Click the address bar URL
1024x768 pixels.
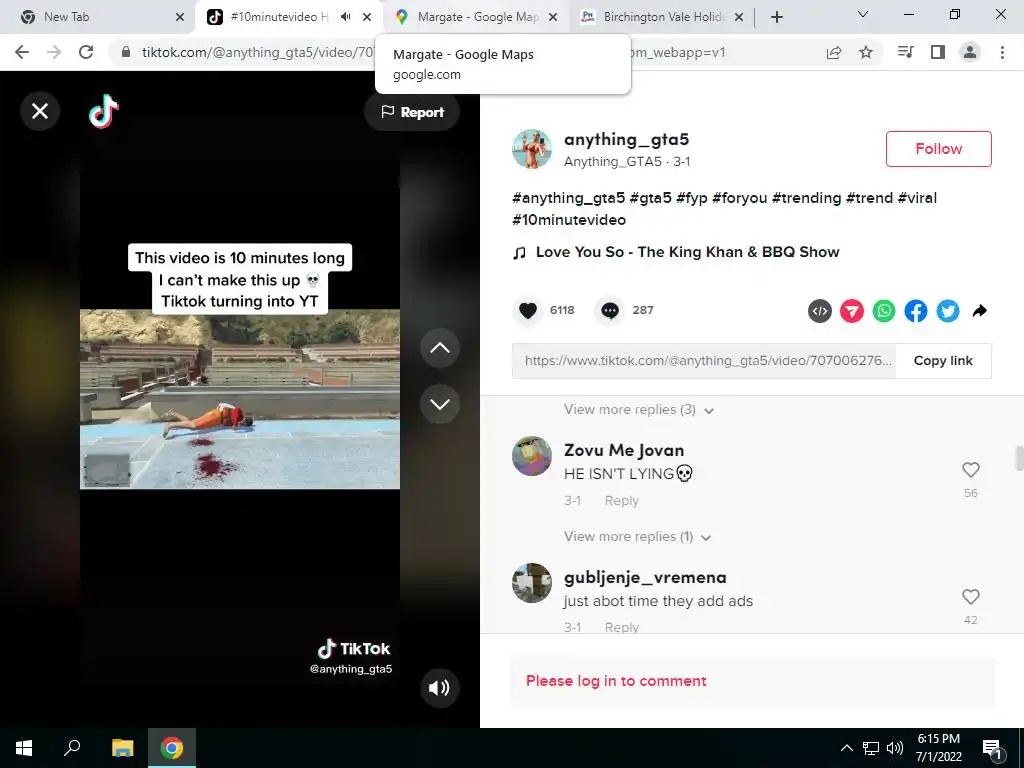pos(258,52)
